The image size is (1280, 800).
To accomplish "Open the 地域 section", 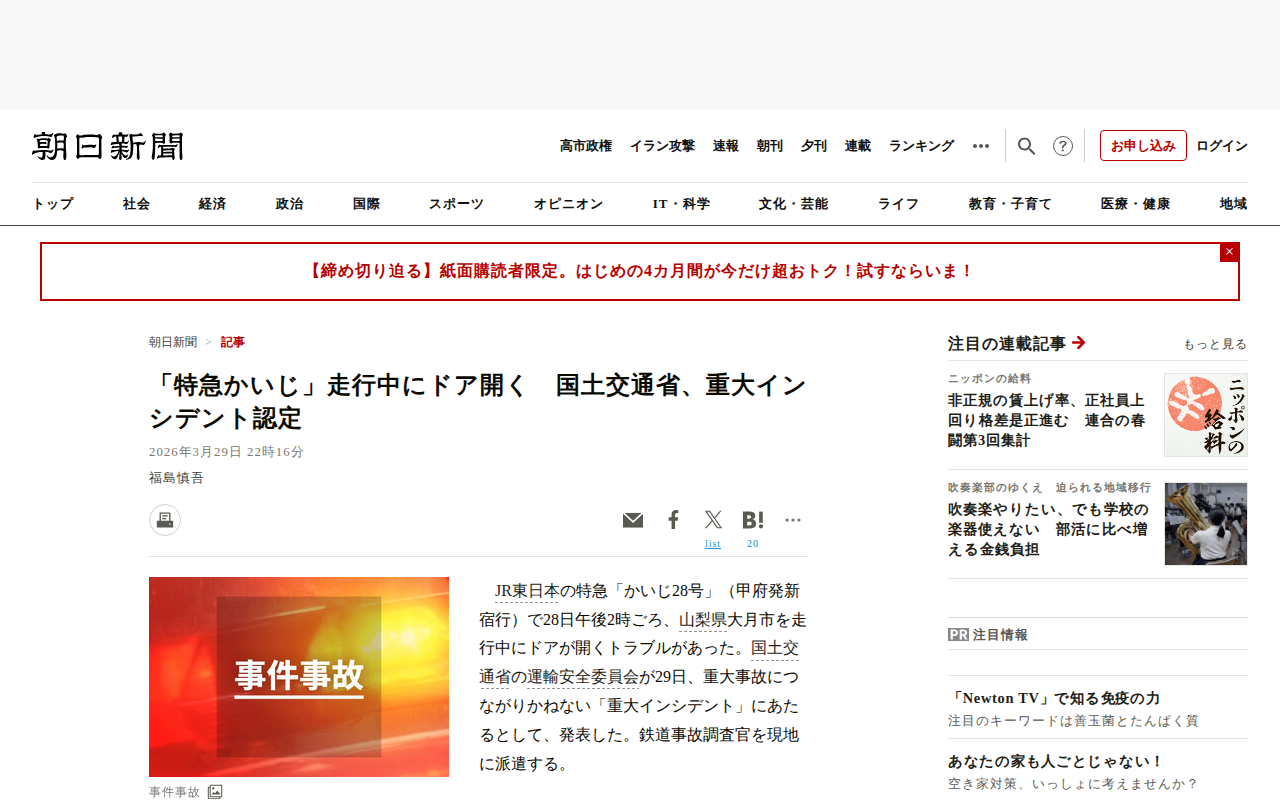I will (1234, 204).
